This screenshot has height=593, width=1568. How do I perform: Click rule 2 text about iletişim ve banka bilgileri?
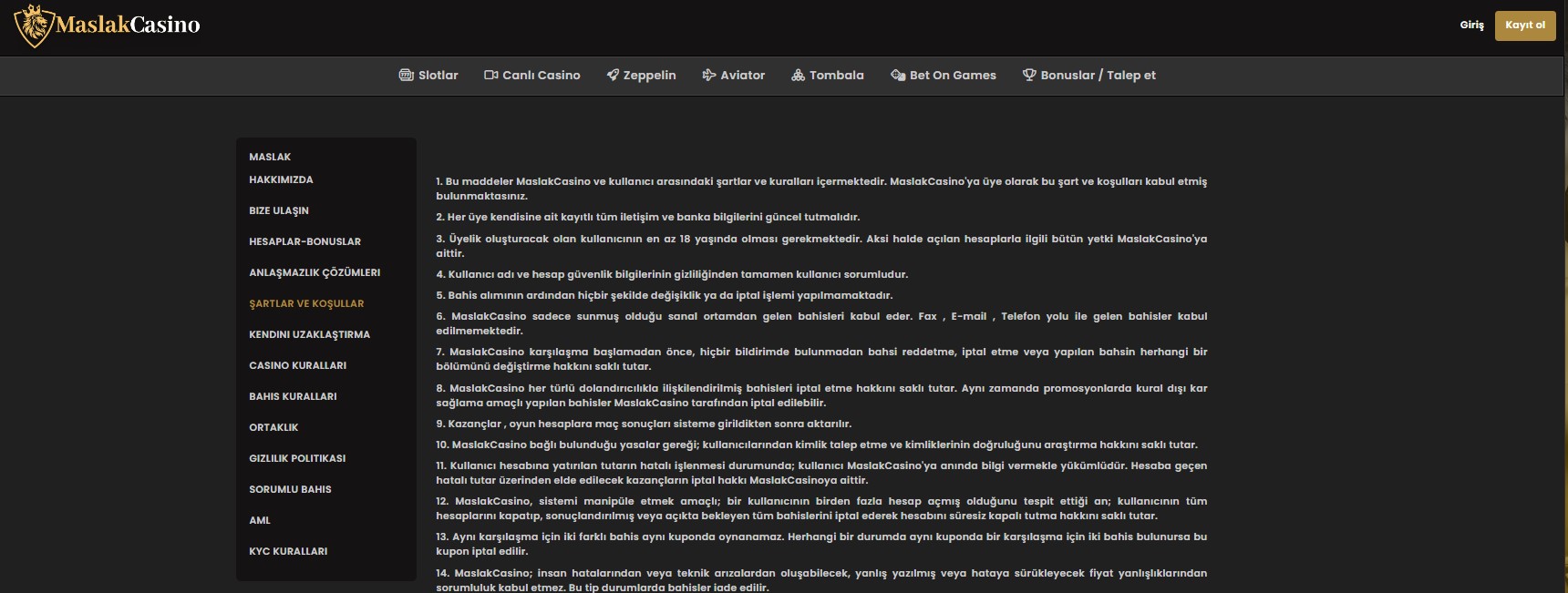click(647, 217)
